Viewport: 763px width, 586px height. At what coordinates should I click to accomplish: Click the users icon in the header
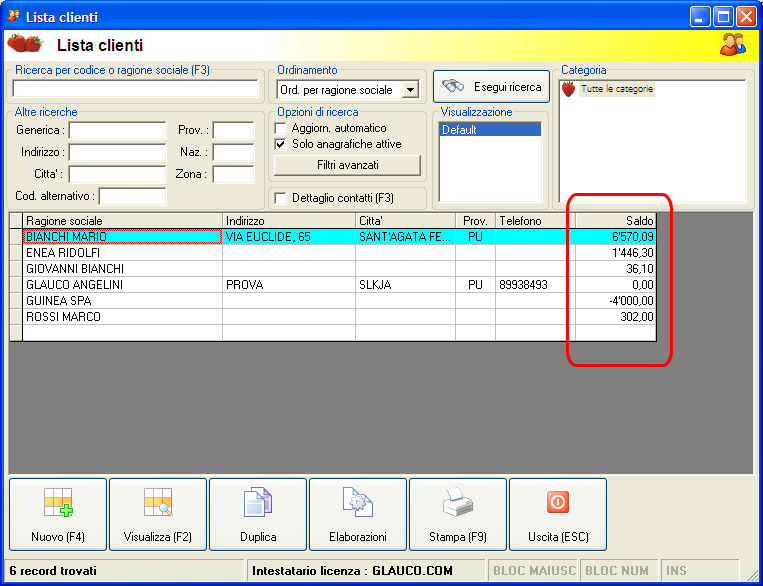click(733, 44)
